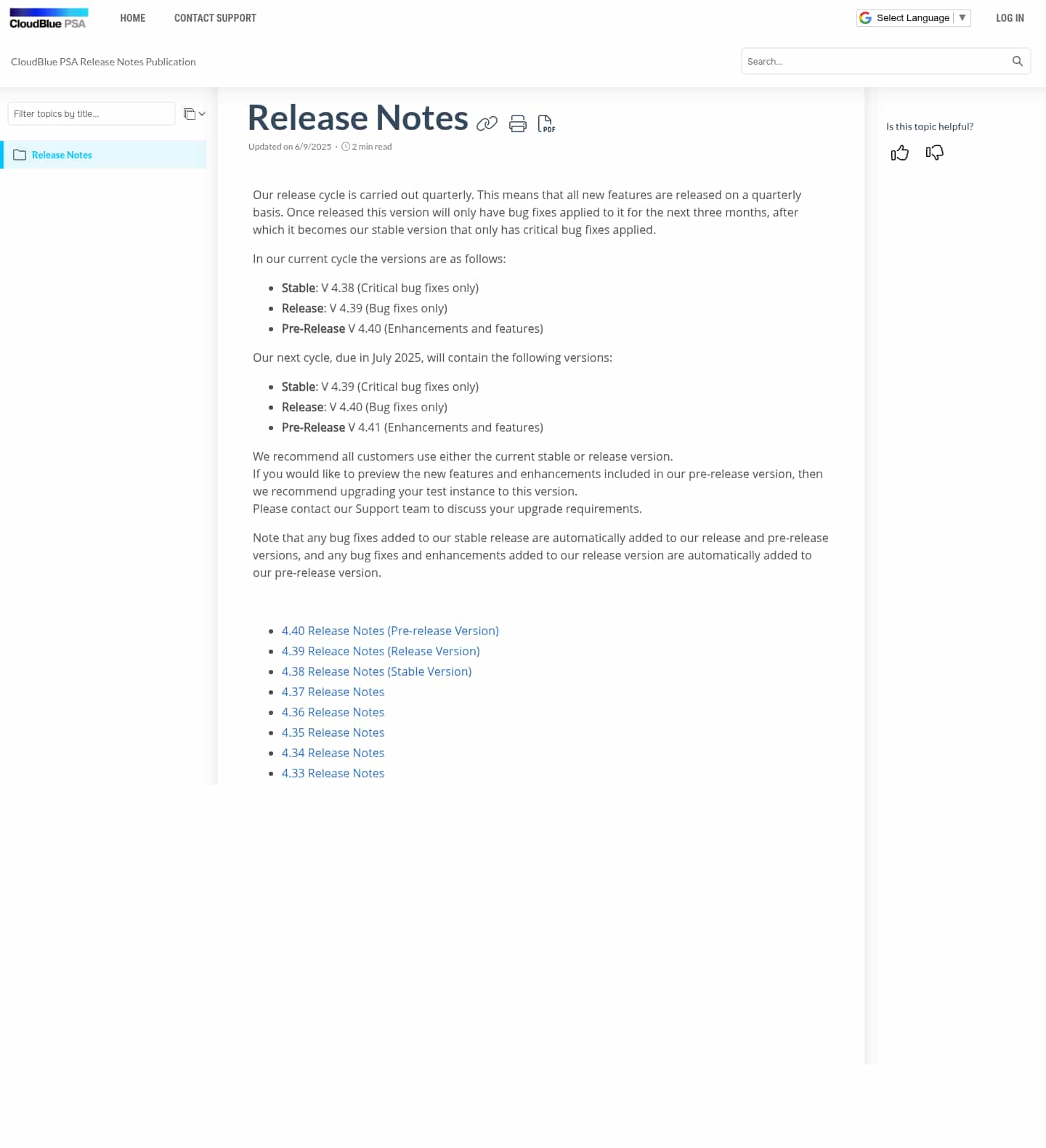The width and height of the screenshot is (1046, 1148).
Task: Give the topic a thumbs down
Action: click(935, 153)
